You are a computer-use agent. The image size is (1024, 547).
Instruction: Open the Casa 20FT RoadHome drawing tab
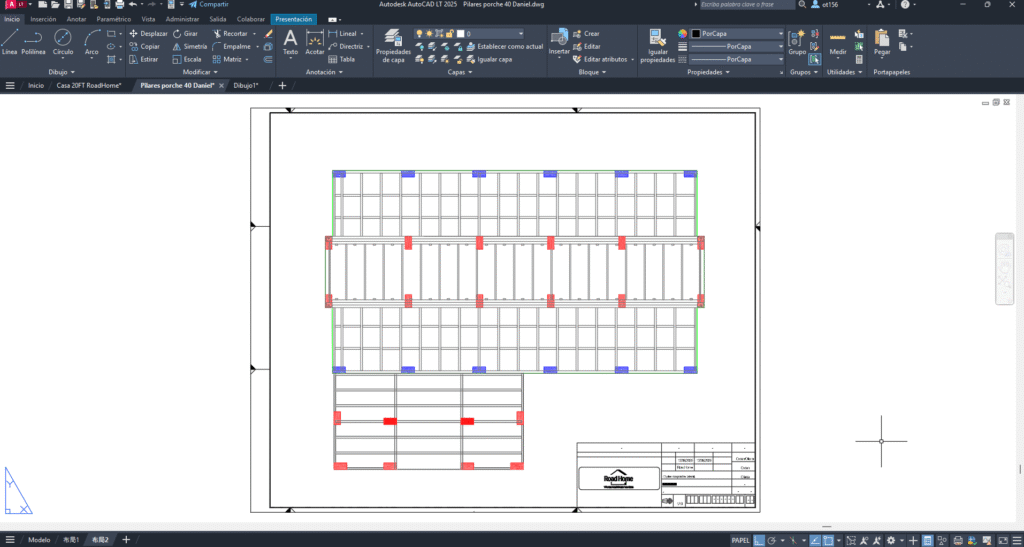point(88,86)
